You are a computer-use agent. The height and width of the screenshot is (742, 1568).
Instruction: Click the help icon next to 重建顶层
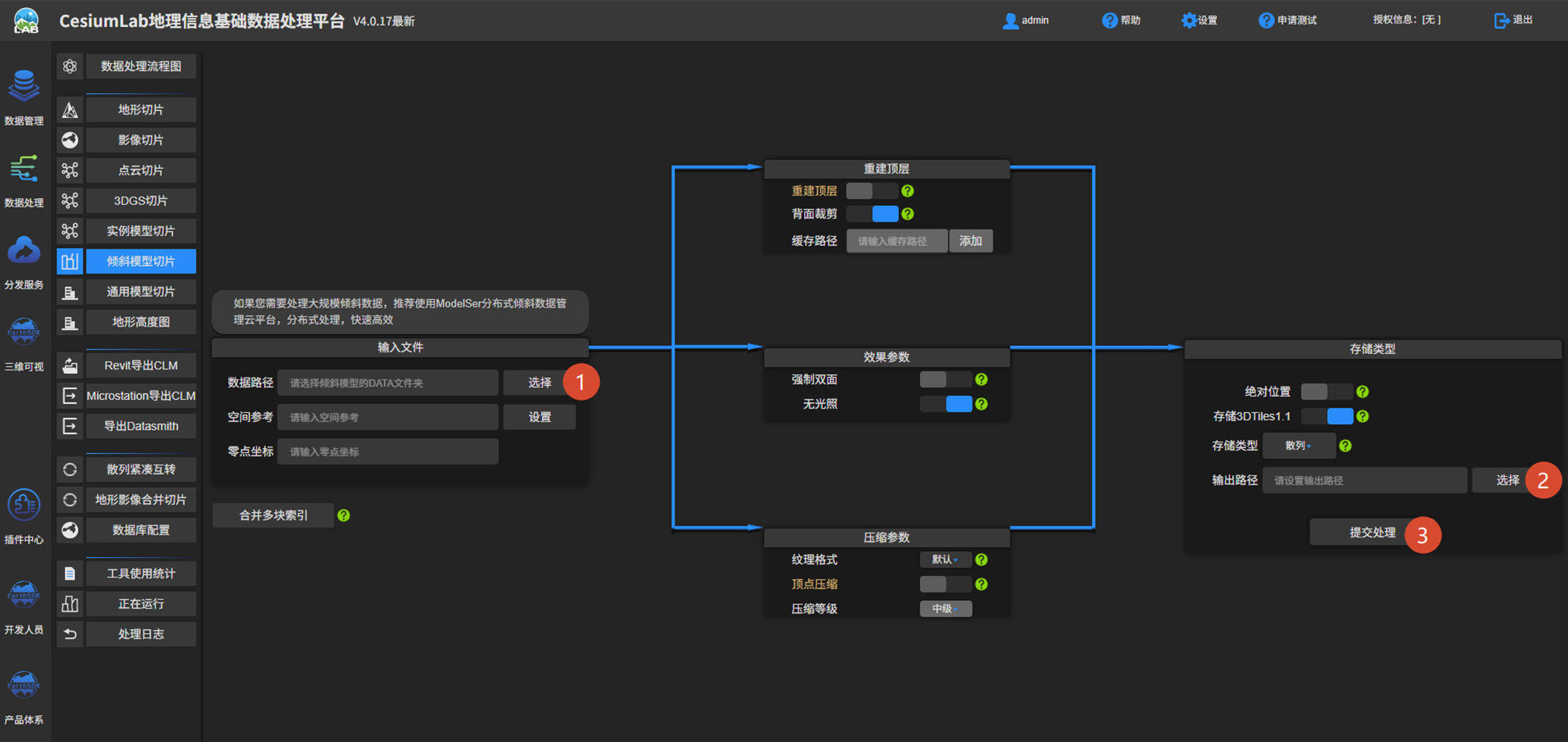click(907, 191)
